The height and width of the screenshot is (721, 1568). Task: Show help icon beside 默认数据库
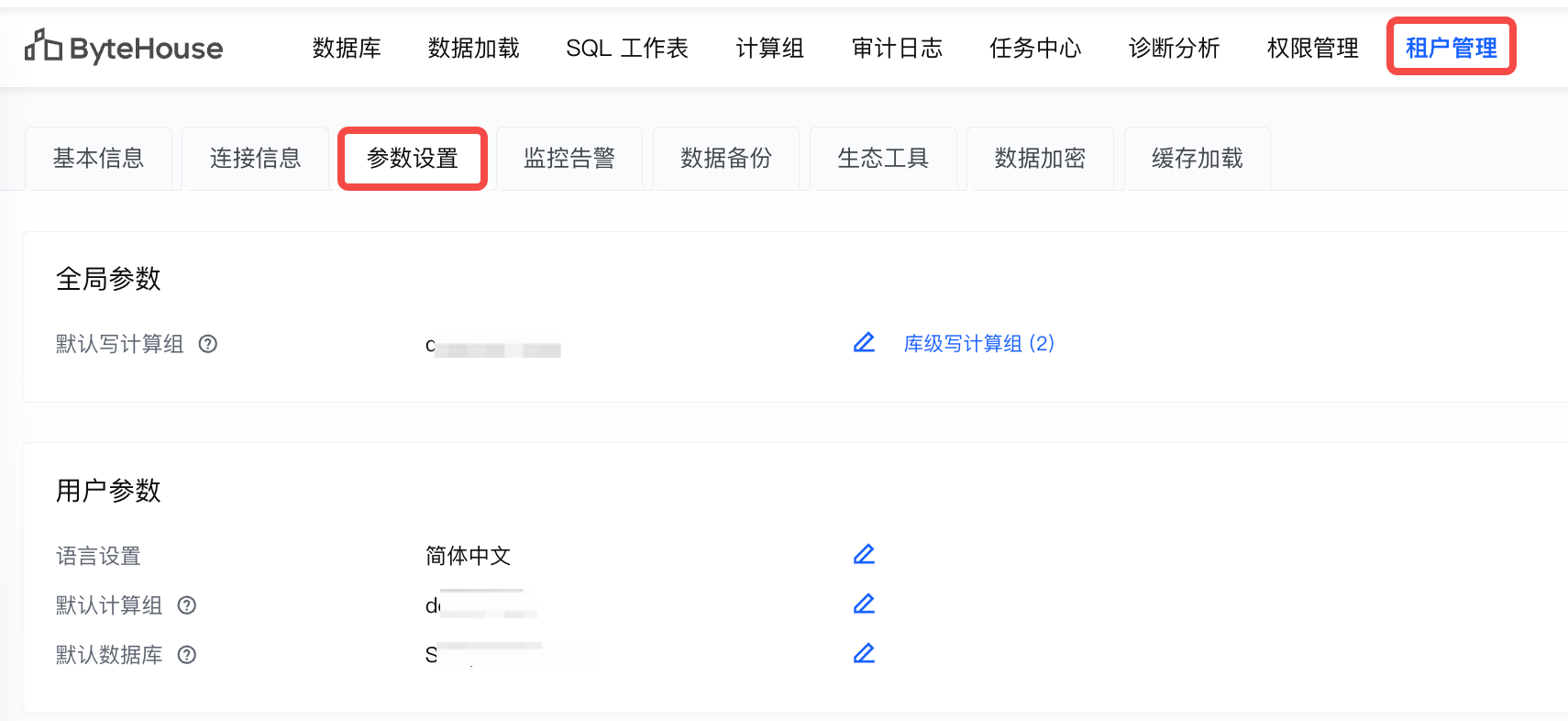(x=187, y=655)
